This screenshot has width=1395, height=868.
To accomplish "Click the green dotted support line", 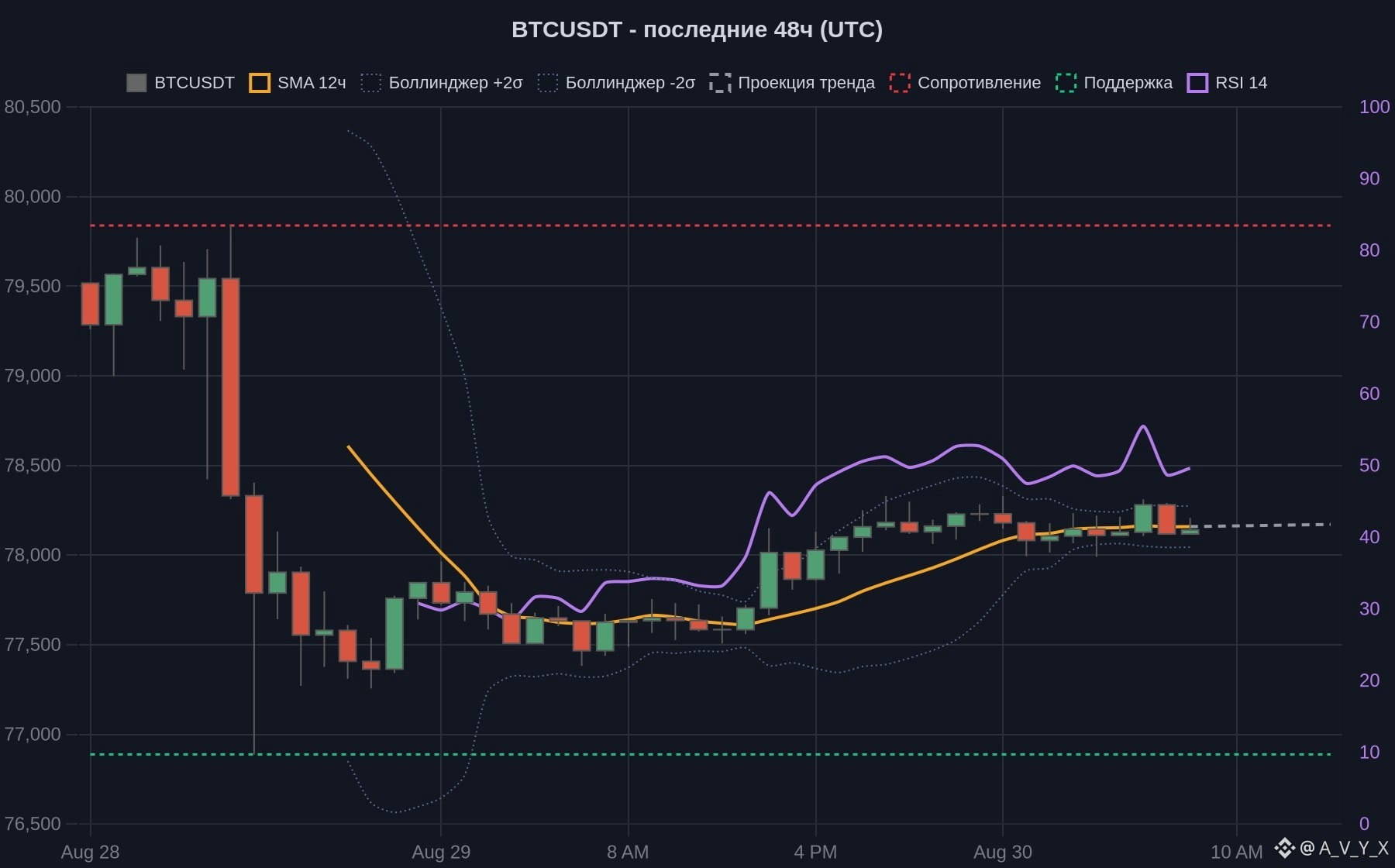I will pos(711,754).
